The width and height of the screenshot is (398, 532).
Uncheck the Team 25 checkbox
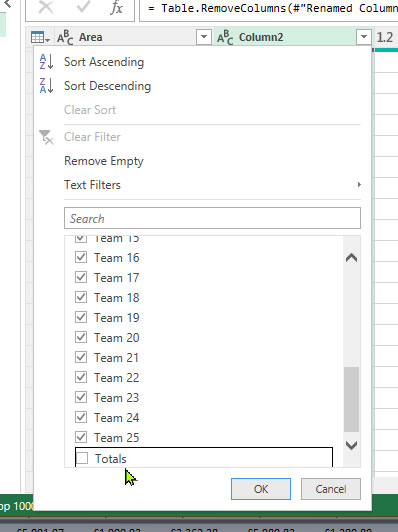click(x=81, y=437)
